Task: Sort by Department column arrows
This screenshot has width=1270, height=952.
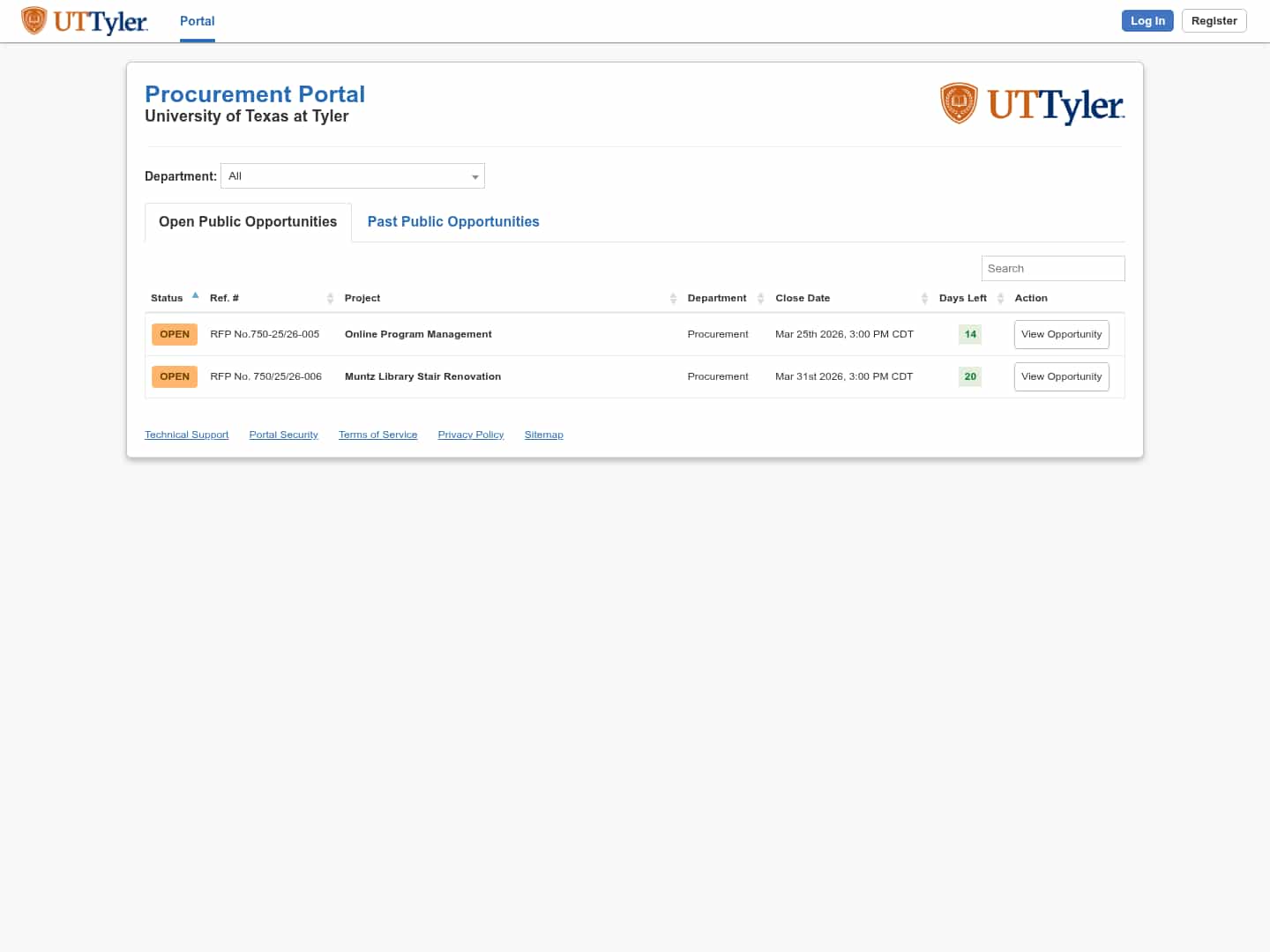Action: 760,299
